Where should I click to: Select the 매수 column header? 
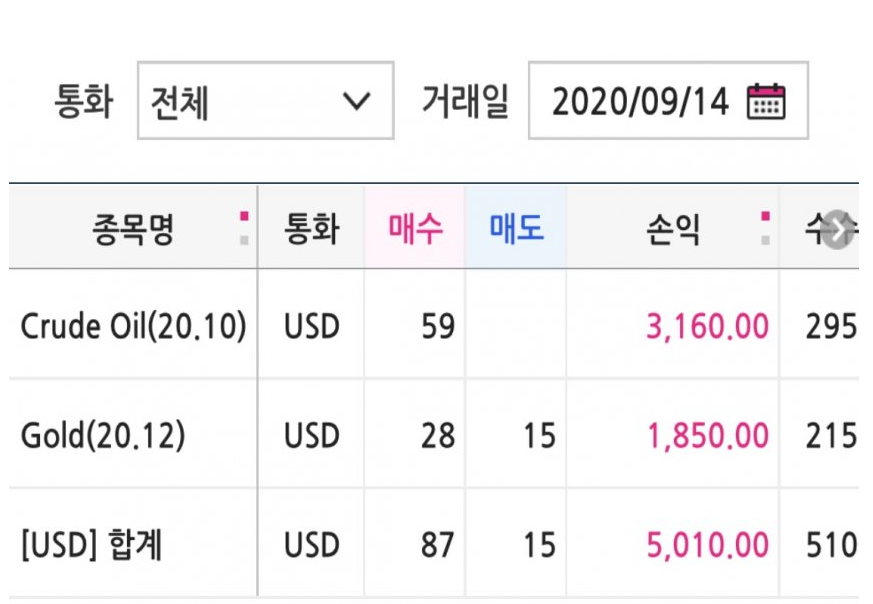click(415, 228)
